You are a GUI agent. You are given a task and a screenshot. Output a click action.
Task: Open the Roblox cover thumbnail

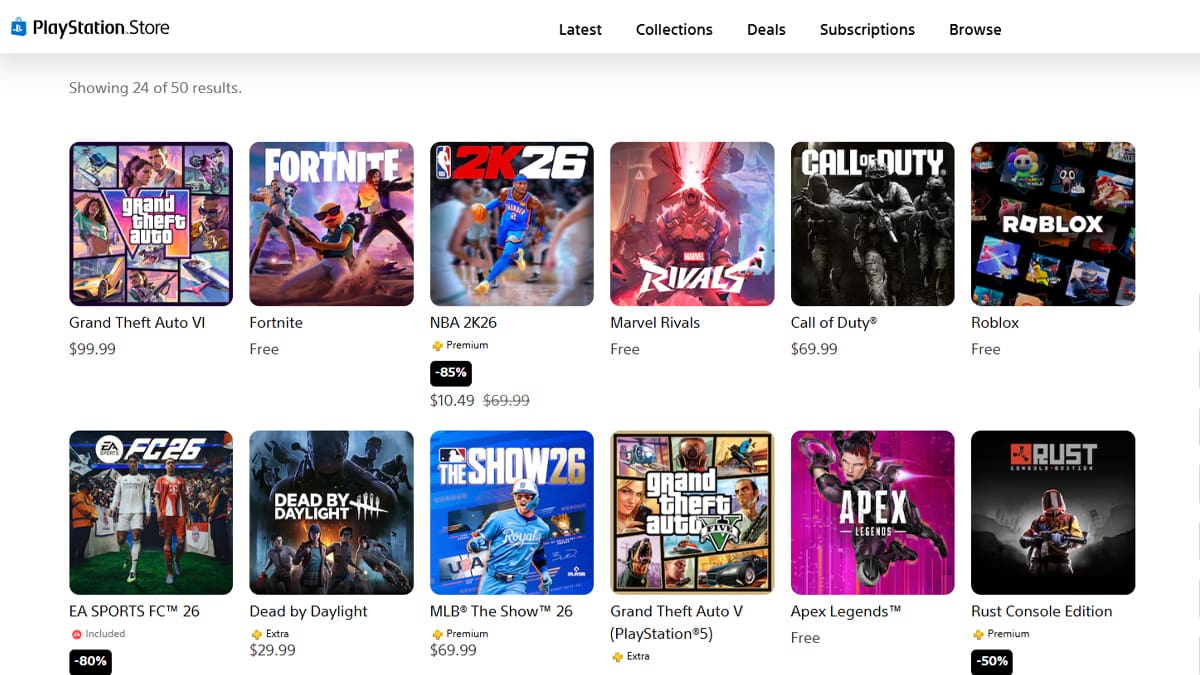[x=1053, y=224]
